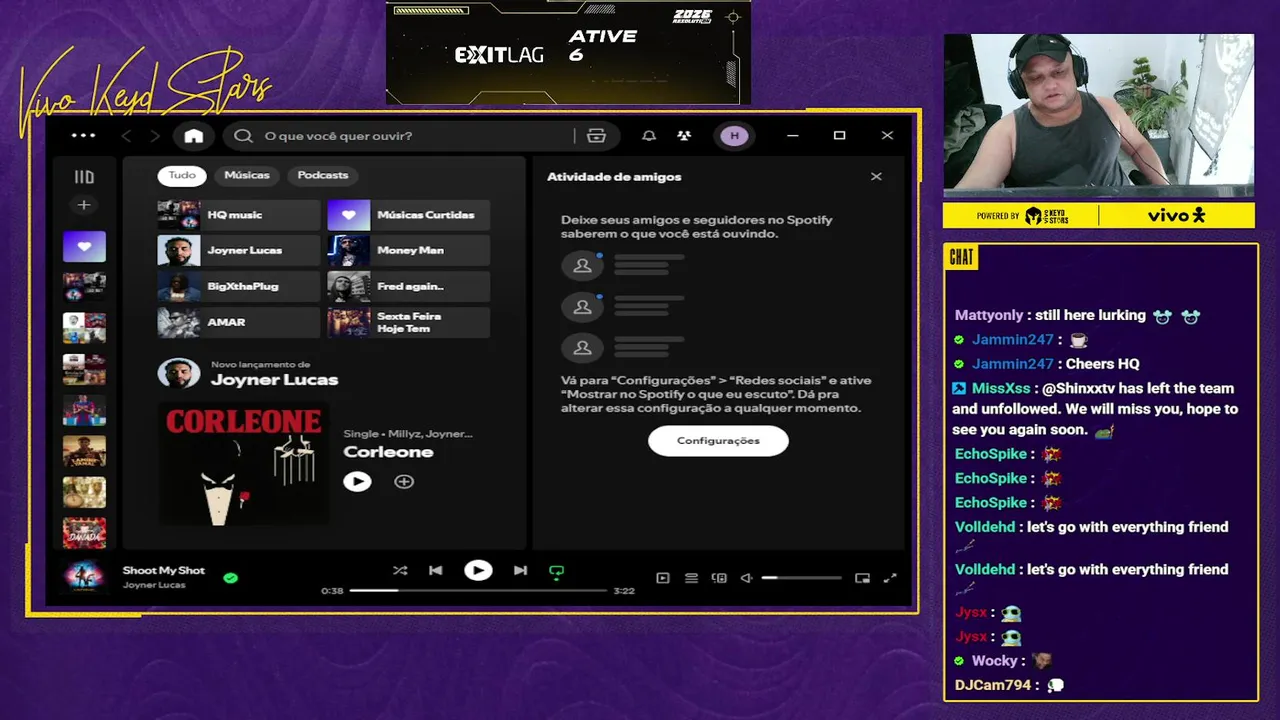This screenshot has height=720, width=1280.
Task: Open the Shoot My Shot track title
Action: tap(164, 570)
